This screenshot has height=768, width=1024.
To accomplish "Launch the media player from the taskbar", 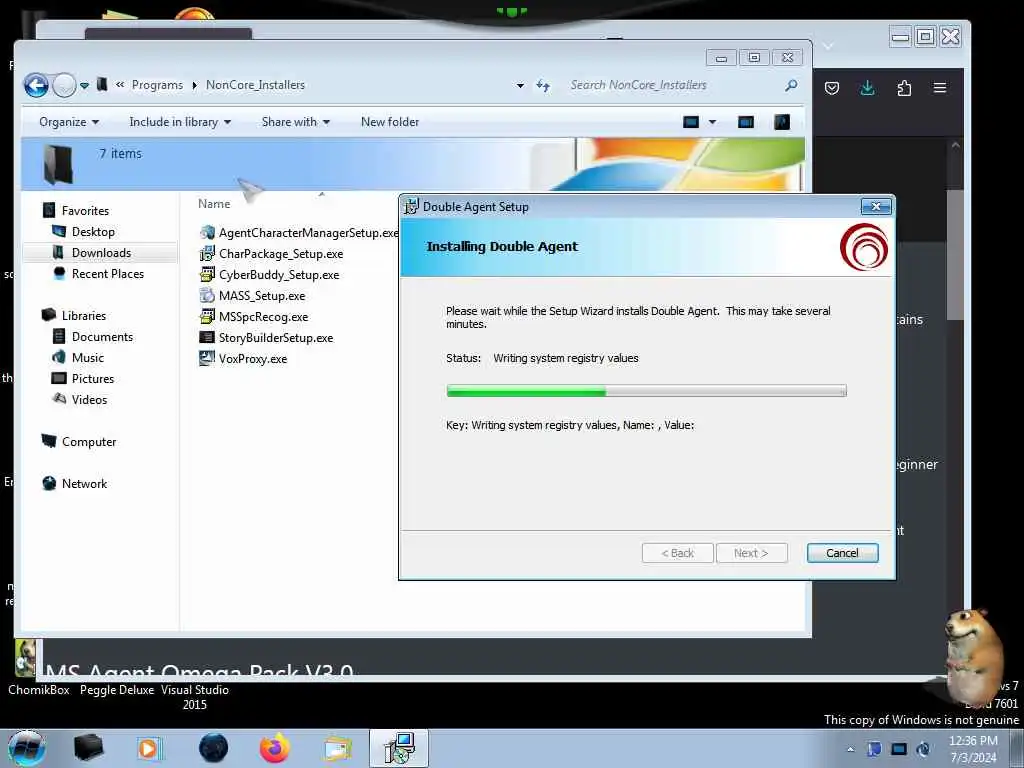I will point(150,748).
